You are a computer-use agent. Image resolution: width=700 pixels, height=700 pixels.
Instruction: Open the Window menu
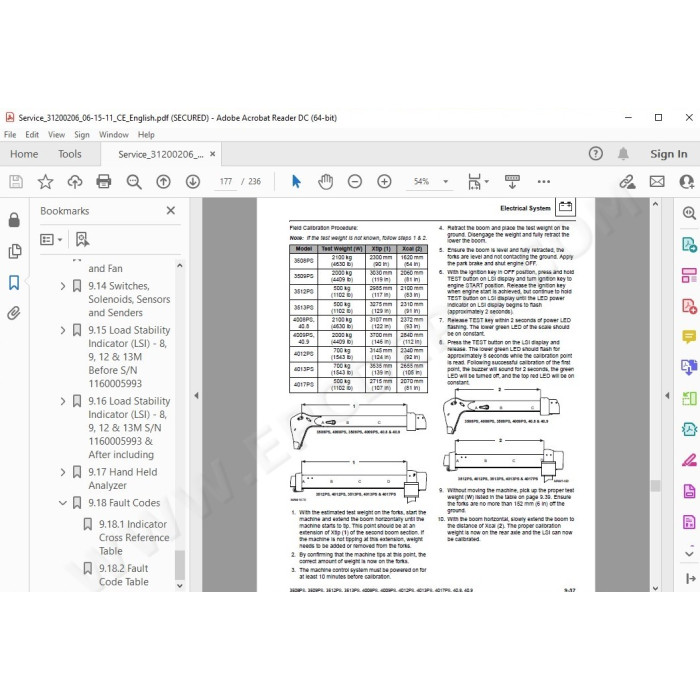(x=113, y=134)
